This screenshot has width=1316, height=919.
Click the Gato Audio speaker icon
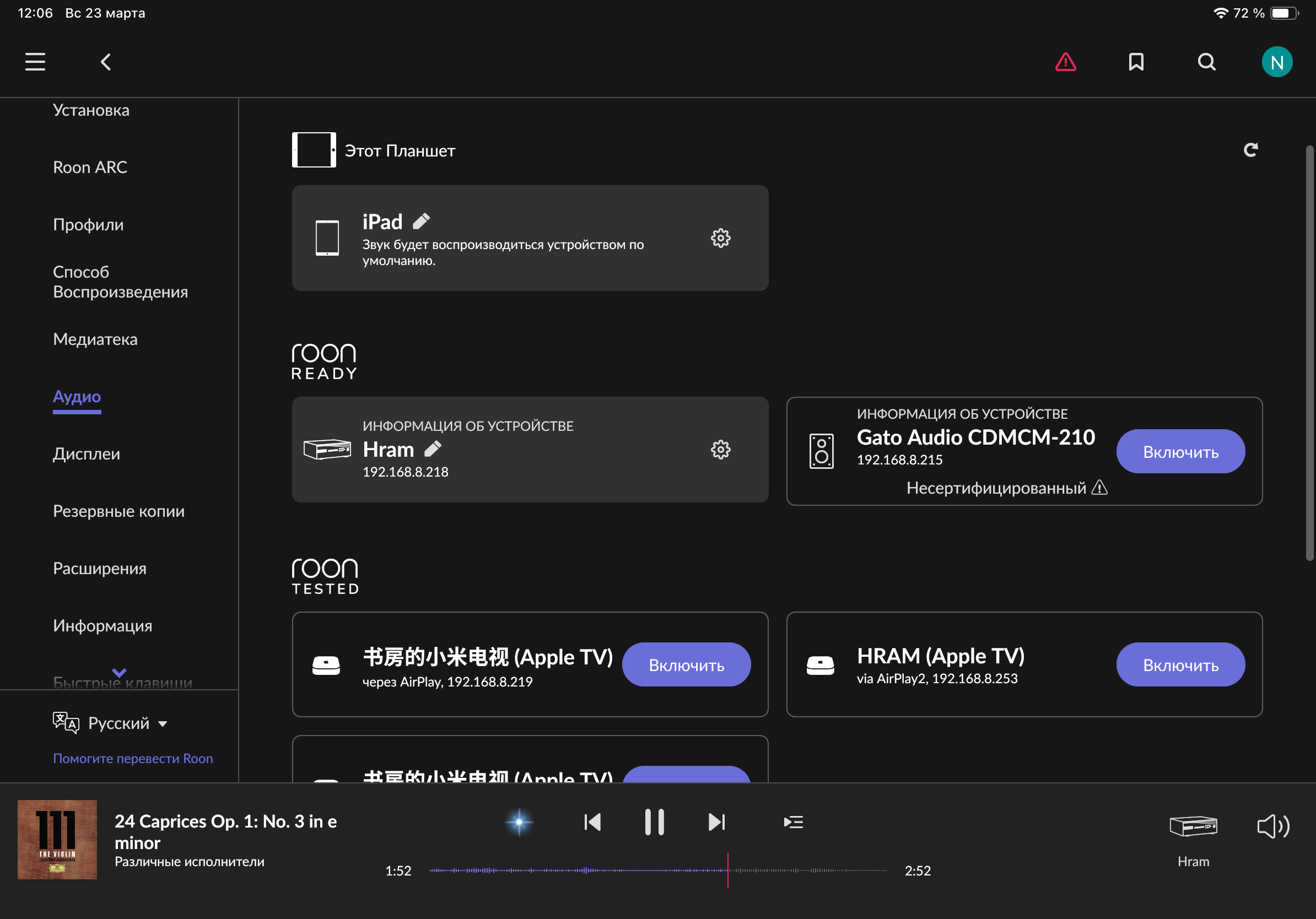click(x=821, y=451)
